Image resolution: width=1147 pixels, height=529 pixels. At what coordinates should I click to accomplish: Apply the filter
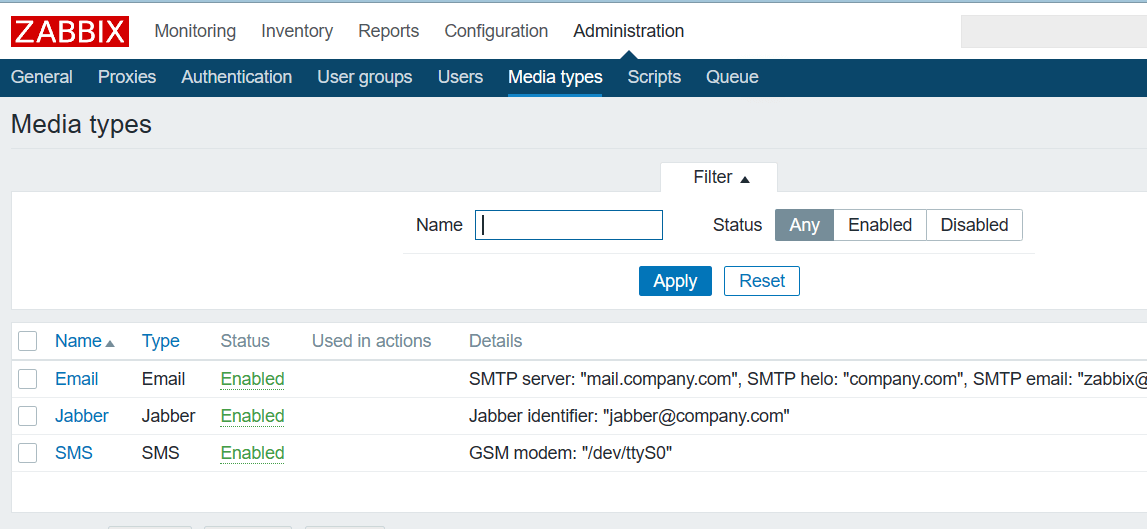pyautogui.click(x=675, y=281)
